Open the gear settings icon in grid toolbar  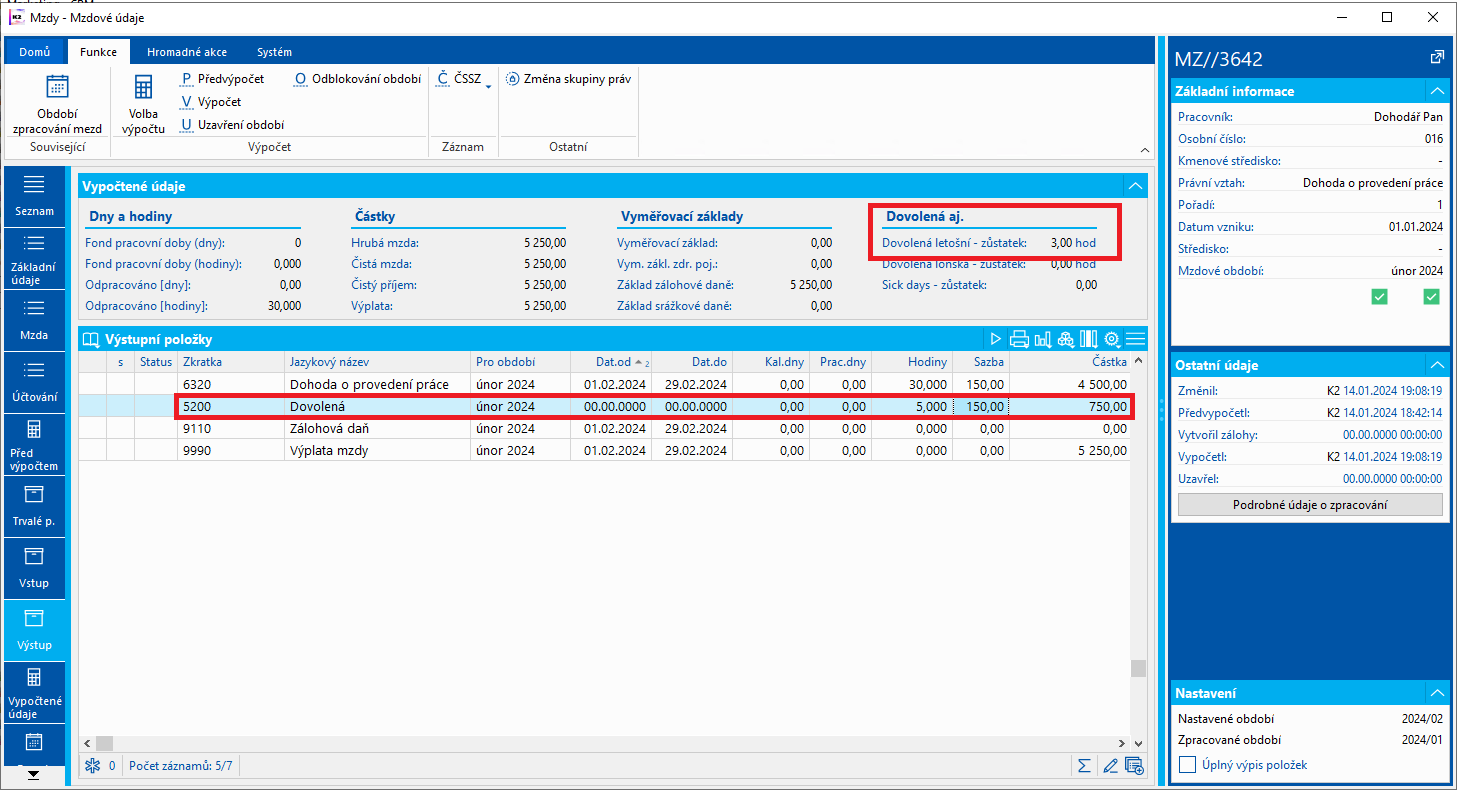(1111, 339)
